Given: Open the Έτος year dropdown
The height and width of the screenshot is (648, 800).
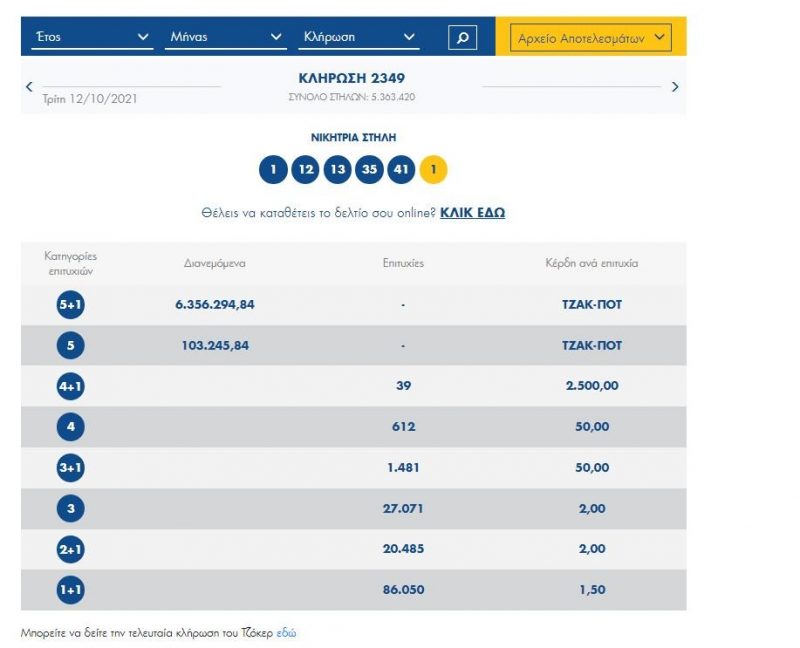Looking at the screenshot, I should coord(91,38).
